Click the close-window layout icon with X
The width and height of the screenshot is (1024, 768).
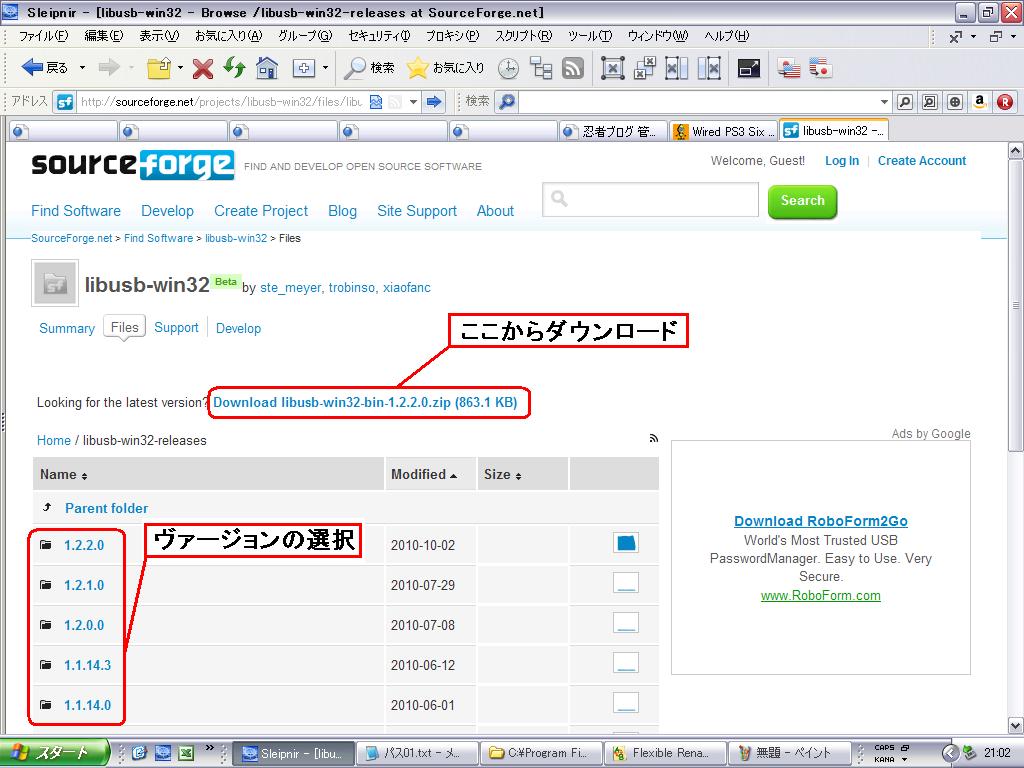tap(612, 68)
